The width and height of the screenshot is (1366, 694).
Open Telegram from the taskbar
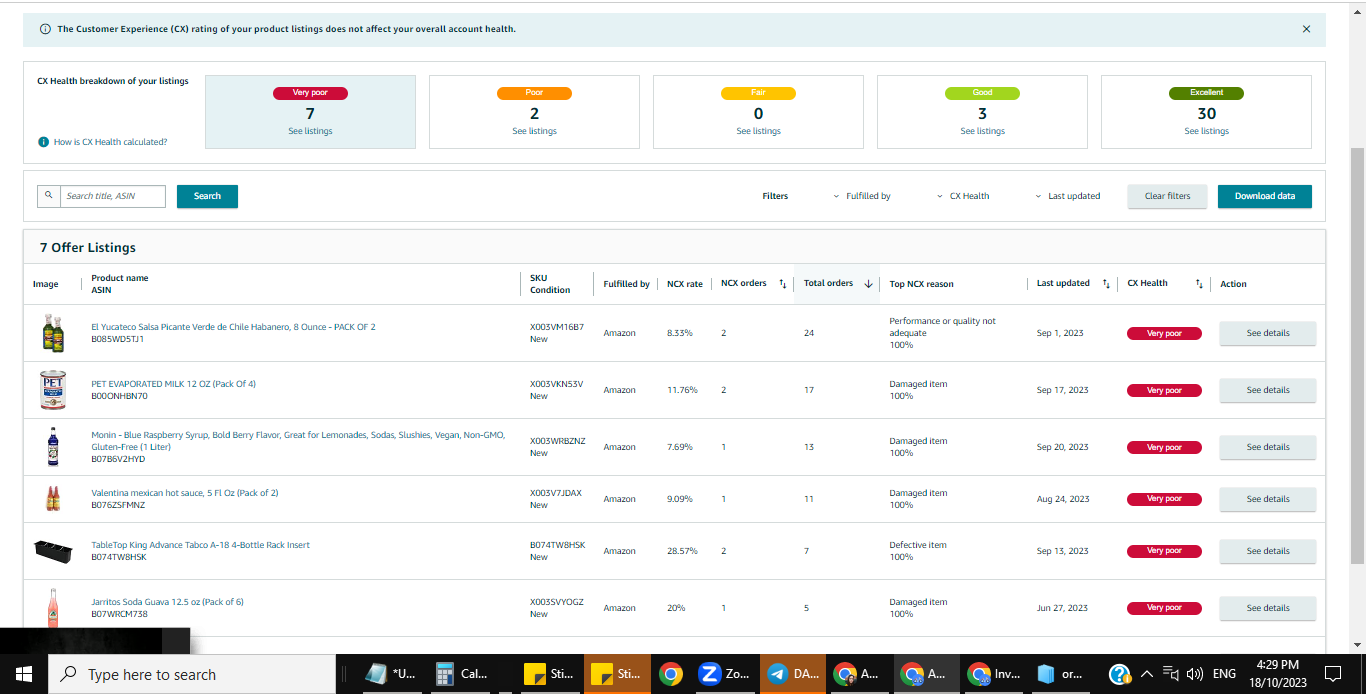coord(793,674)
